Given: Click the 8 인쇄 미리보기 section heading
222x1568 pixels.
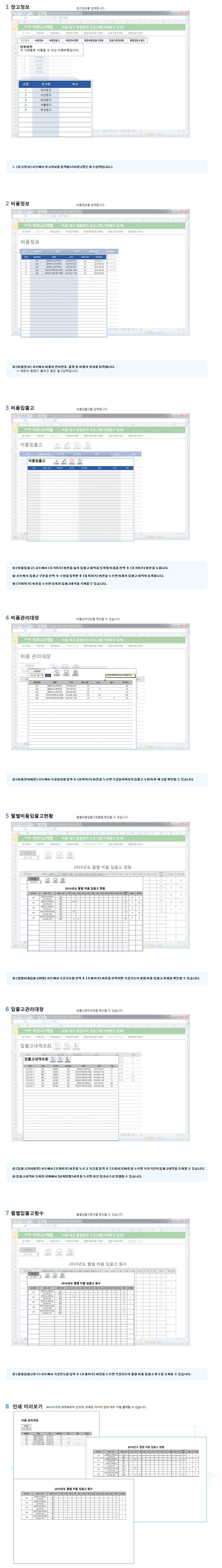Looking at the screenshot, I should [24, 1407].
